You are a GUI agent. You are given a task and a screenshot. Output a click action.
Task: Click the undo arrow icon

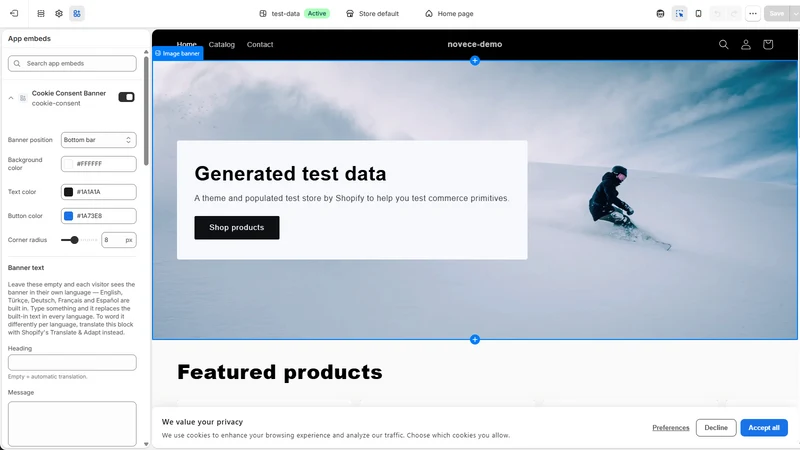[717, 14]
